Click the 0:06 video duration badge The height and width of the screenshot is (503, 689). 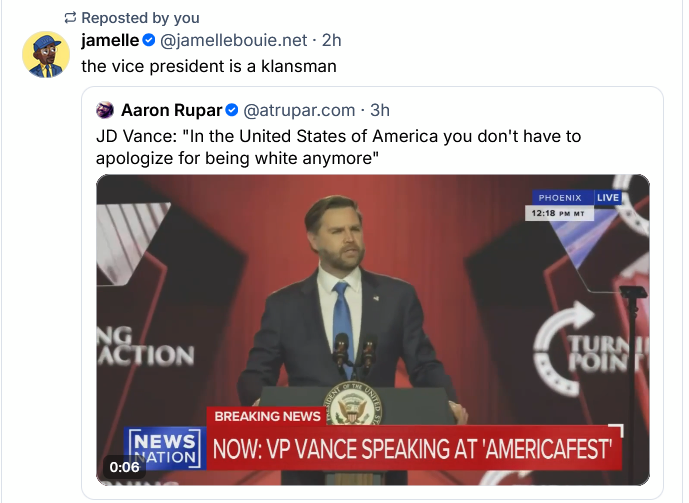point(124,466)
